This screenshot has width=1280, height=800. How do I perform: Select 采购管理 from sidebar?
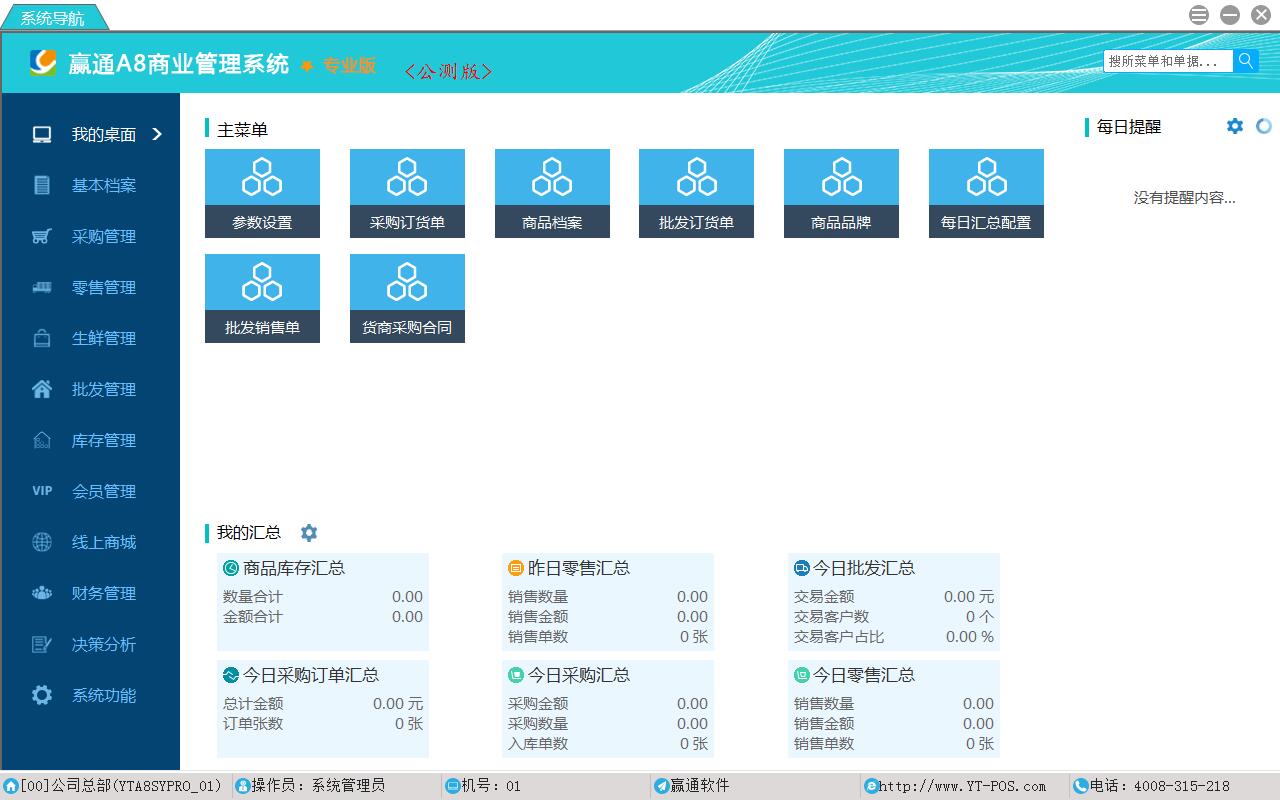pyautogui.click(x=103, y=236)
